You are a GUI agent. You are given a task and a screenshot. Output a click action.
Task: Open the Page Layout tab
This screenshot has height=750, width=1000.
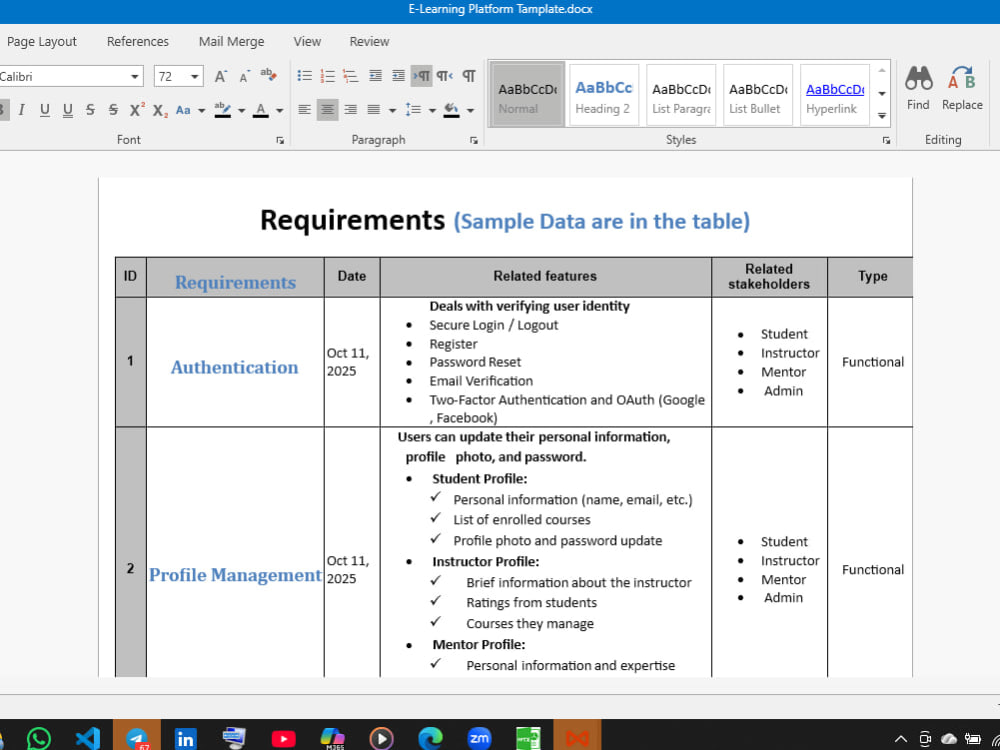pos(41,41)
